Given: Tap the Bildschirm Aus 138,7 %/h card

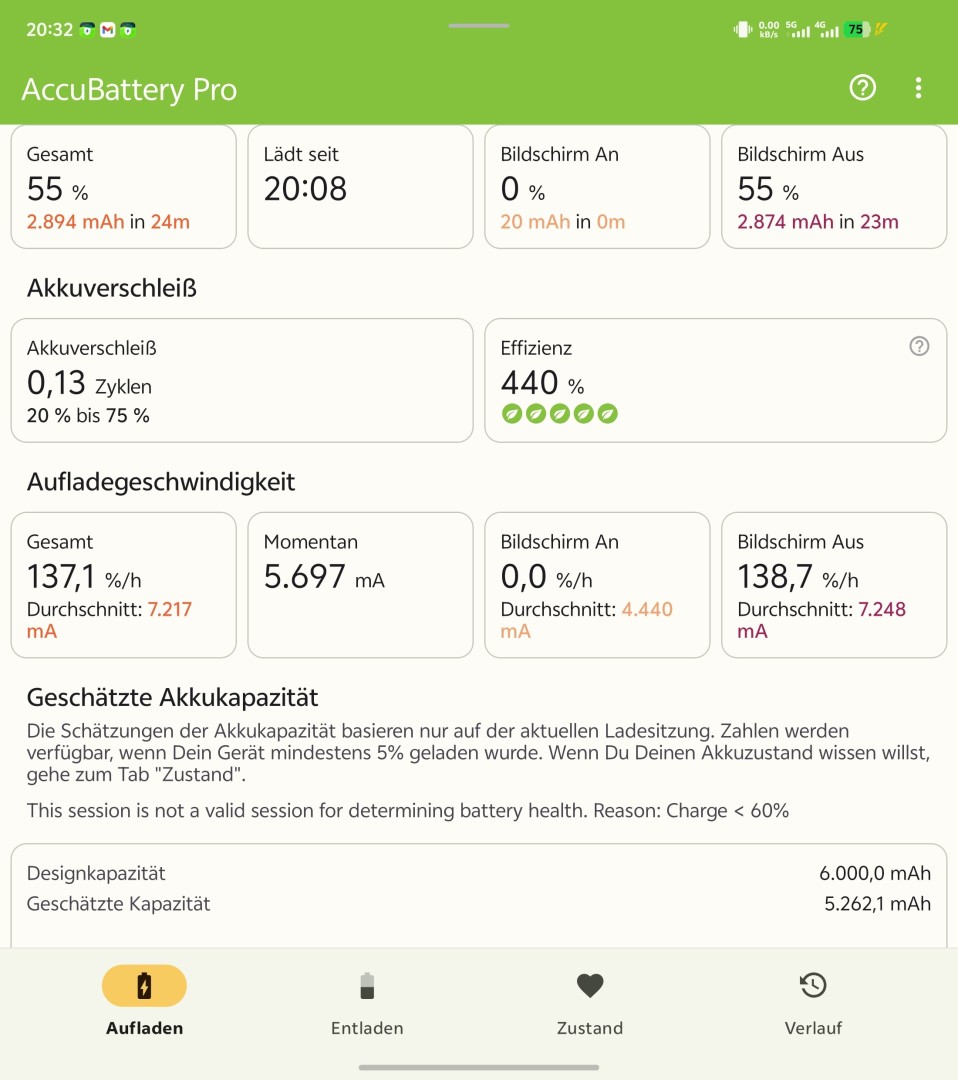Looking at the screenshot, I should (x=834, y=585).
